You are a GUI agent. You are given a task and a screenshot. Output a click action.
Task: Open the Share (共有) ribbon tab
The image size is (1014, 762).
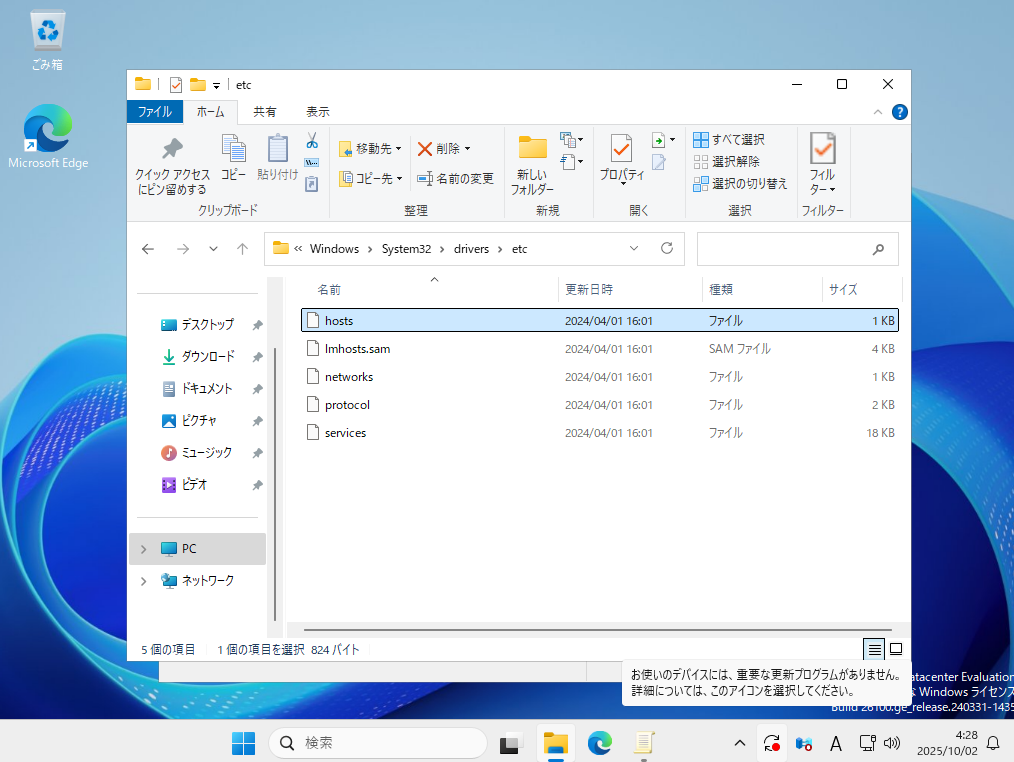[264, 112]
